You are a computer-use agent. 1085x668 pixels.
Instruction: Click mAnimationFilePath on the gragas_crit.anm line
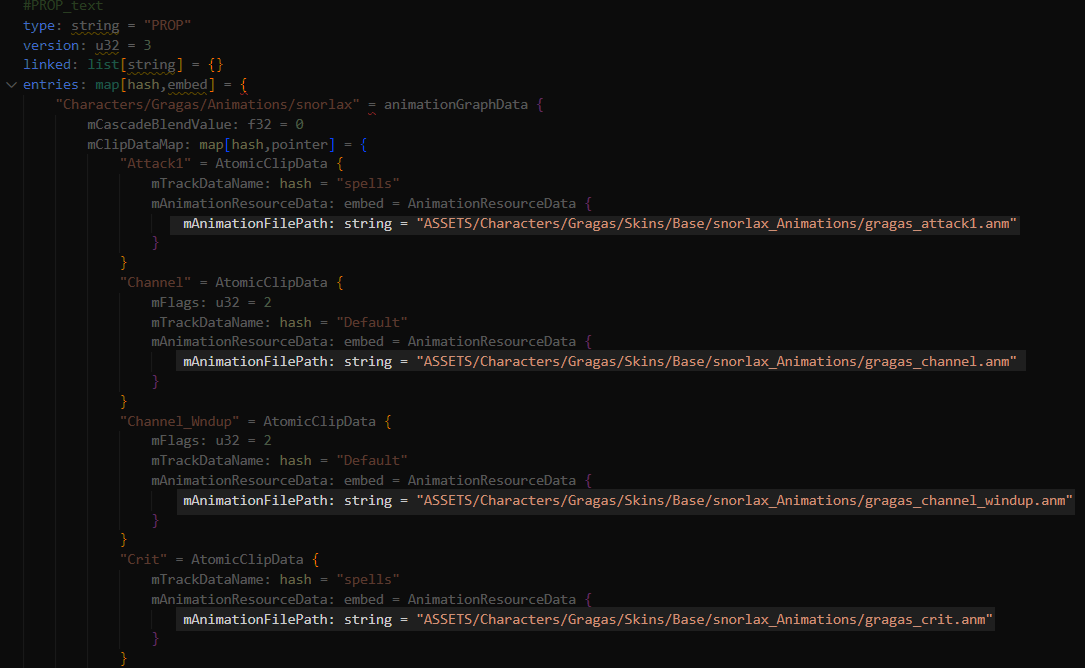click(255, 620)
